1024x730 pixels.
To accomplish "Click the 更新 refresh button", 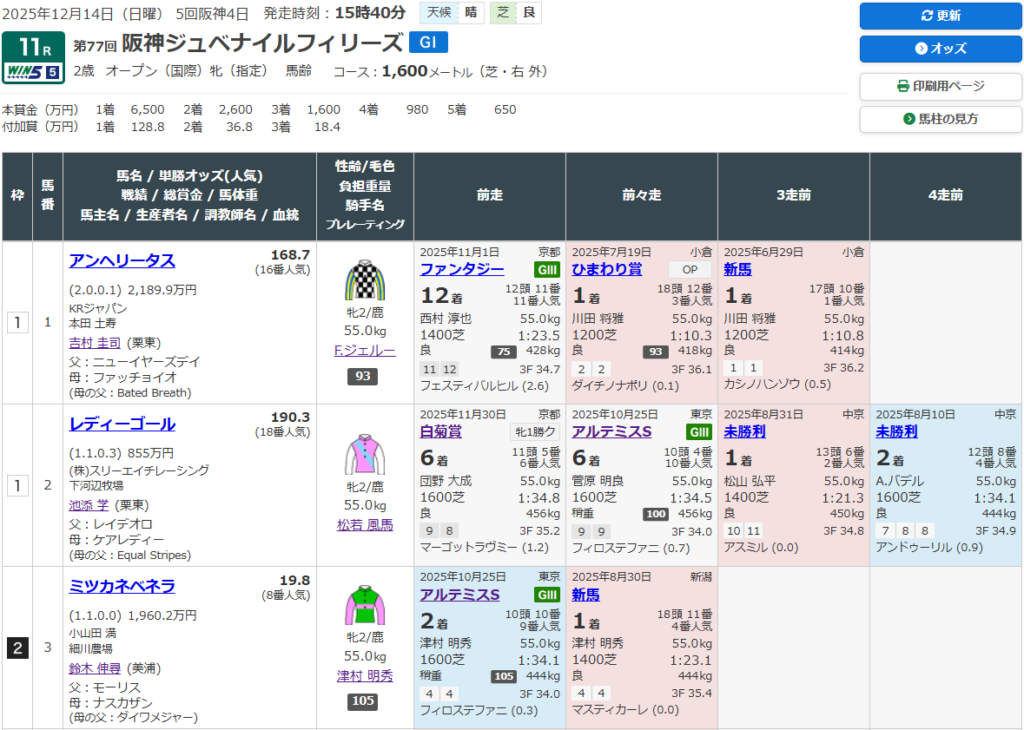I will tap(940, 16).
